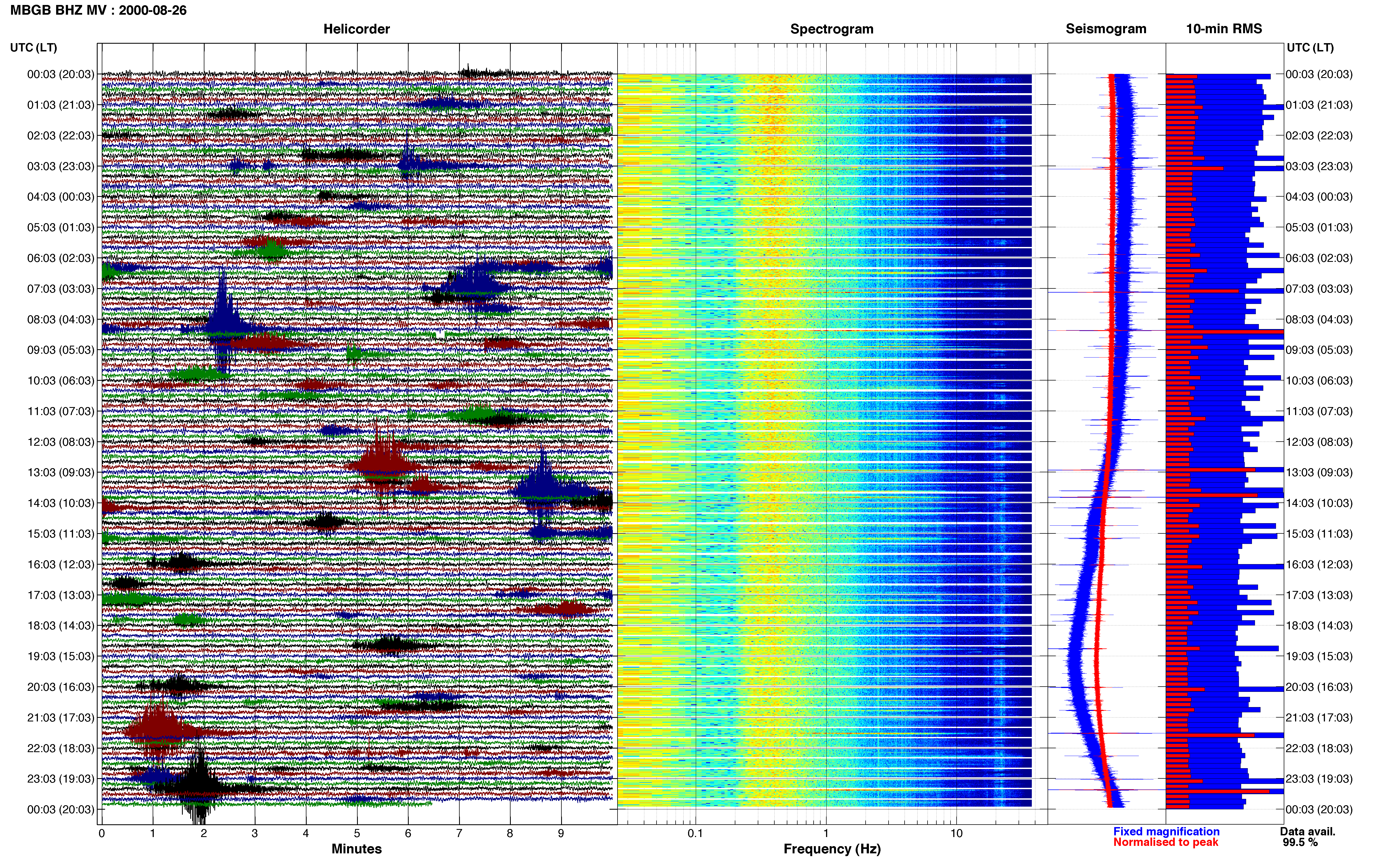Click the left time label '04:03 (00:03)'
The image size is (1388, 868).
coord(60,197)
